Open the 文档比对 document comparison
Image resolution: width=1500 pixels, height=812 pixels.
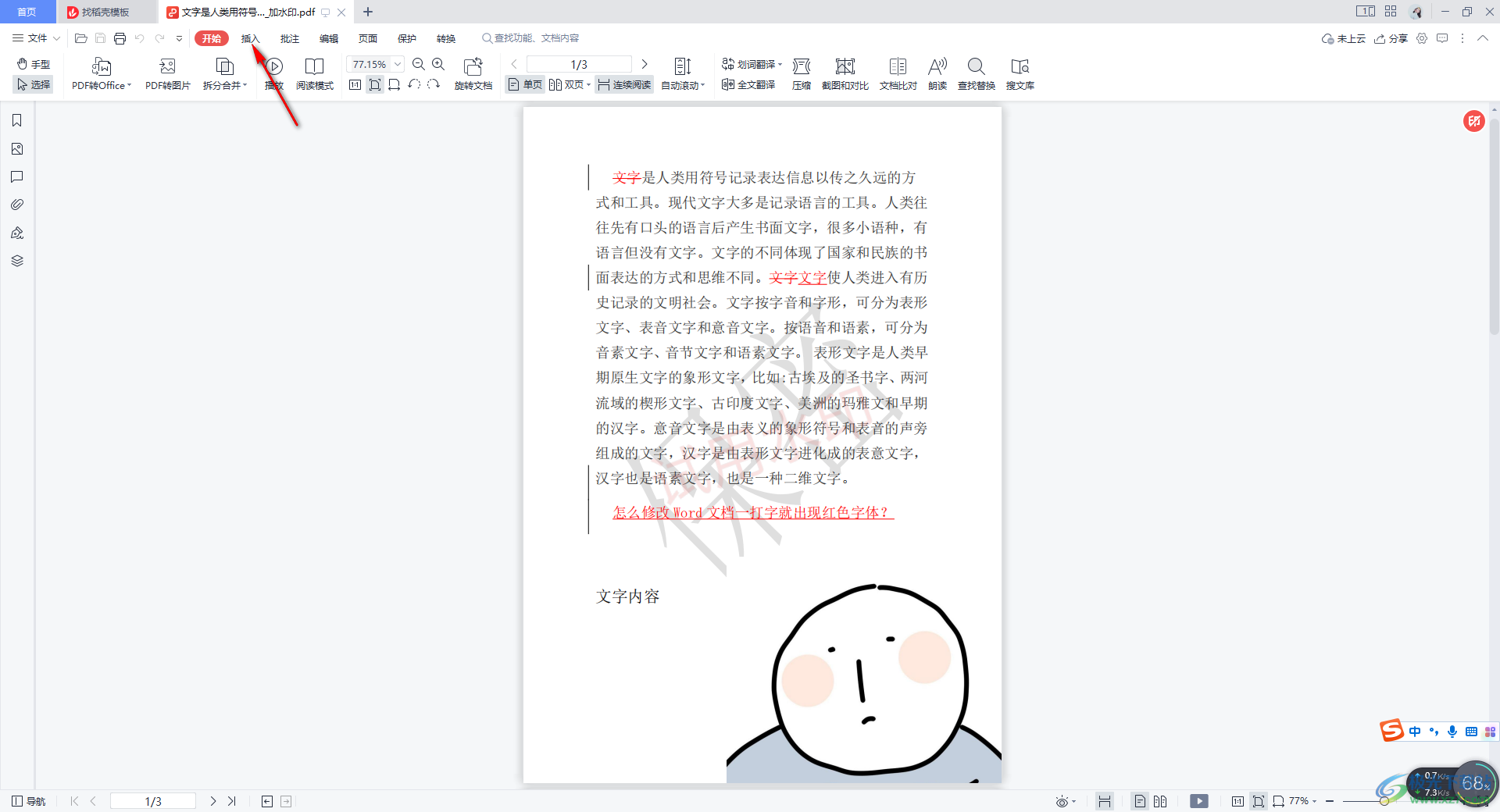[x=898, y=75]
